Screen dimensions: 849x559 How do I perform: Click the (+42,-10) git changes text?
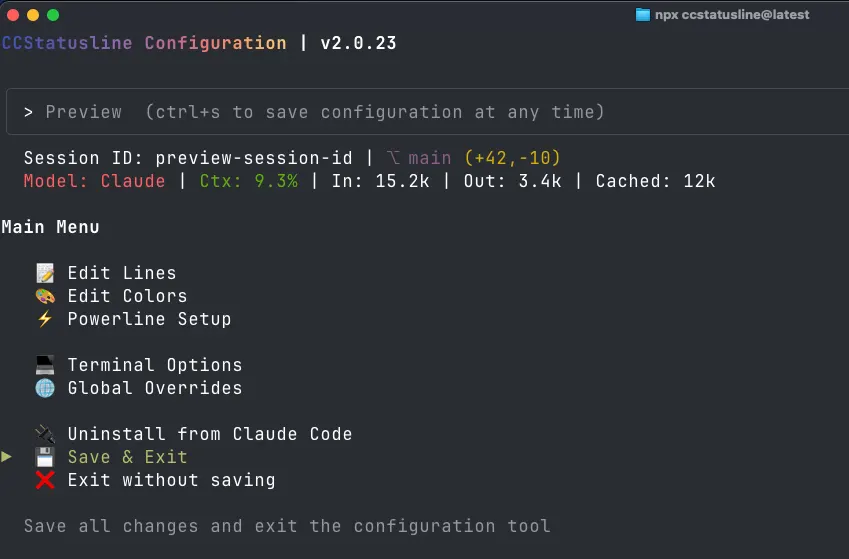(x=512, y=158)
